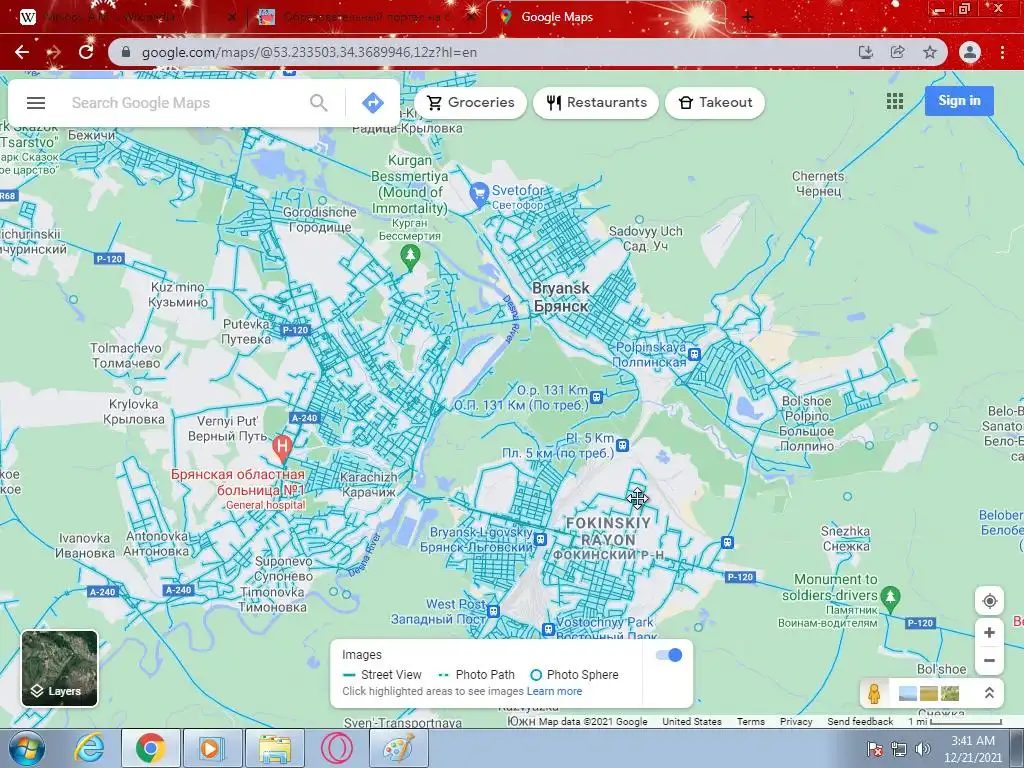Click the West Post station marker
Image resolution: width=1024 pixels, height=768 pixels.
[x=494, y=611]
